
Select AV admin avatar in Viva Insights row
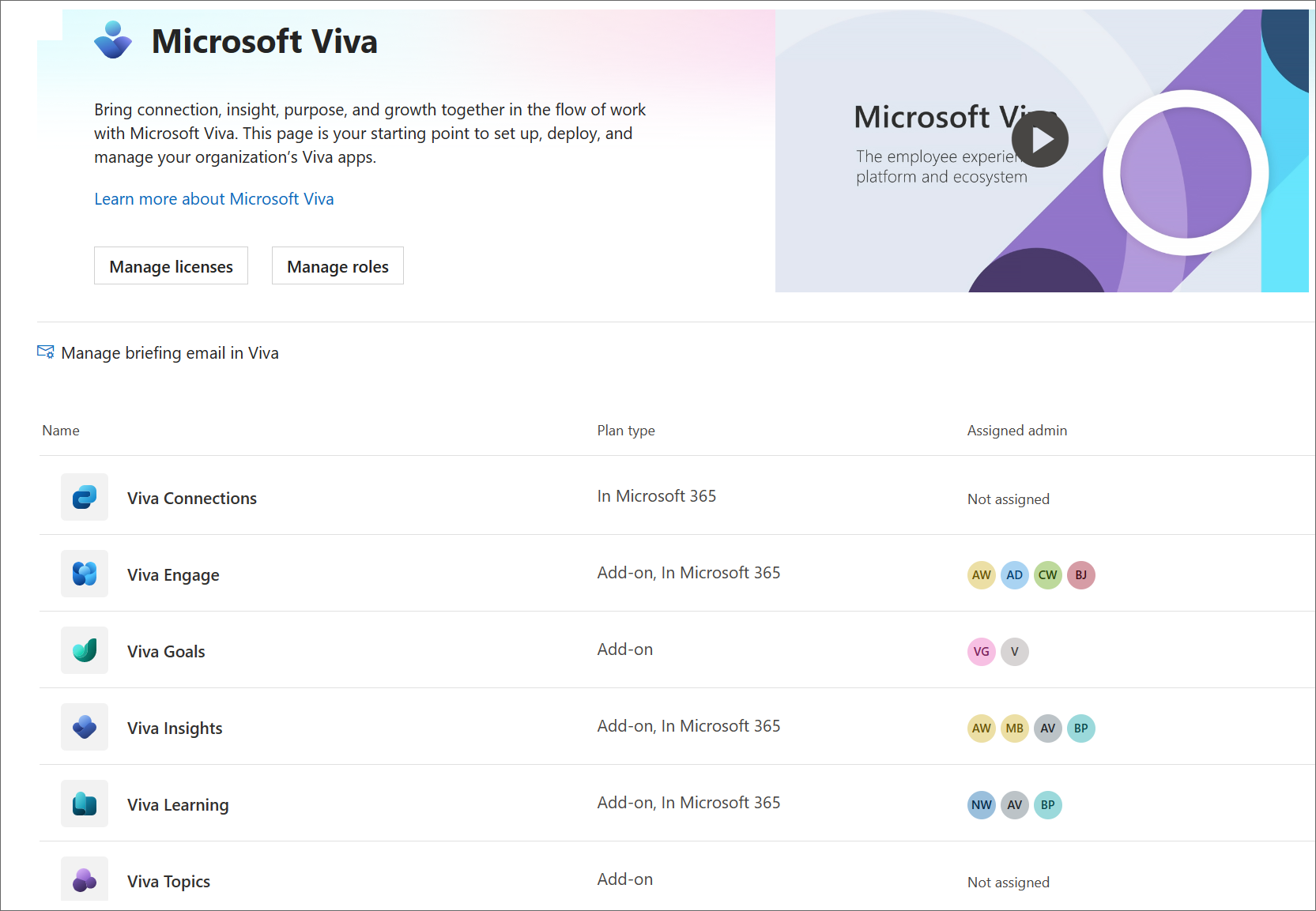(x=1048, y=728)
